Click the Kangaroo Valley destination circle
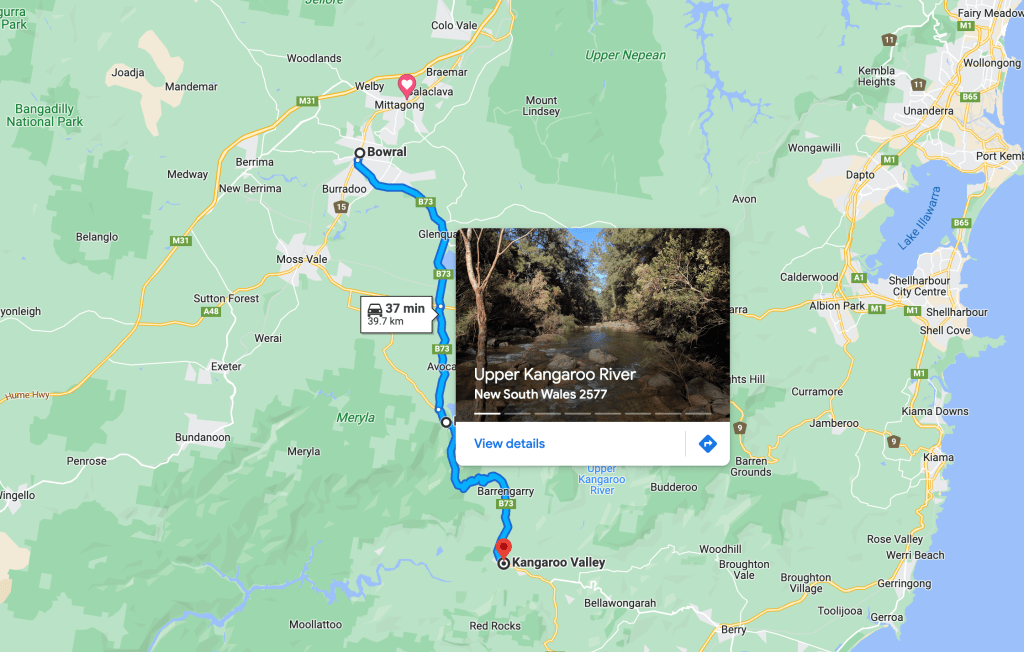The image size is (1024, 652). click(x=504, y=563)
